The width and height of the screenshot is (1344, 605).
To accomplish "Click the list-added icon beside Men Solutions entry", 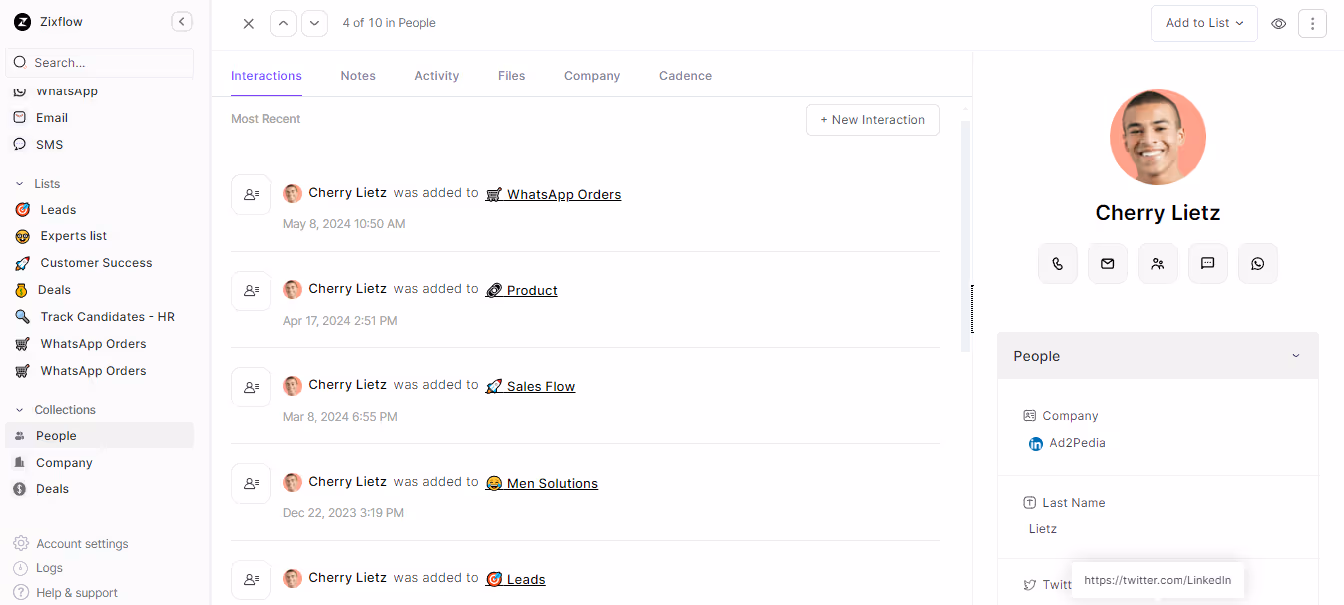I will (251, 483).
